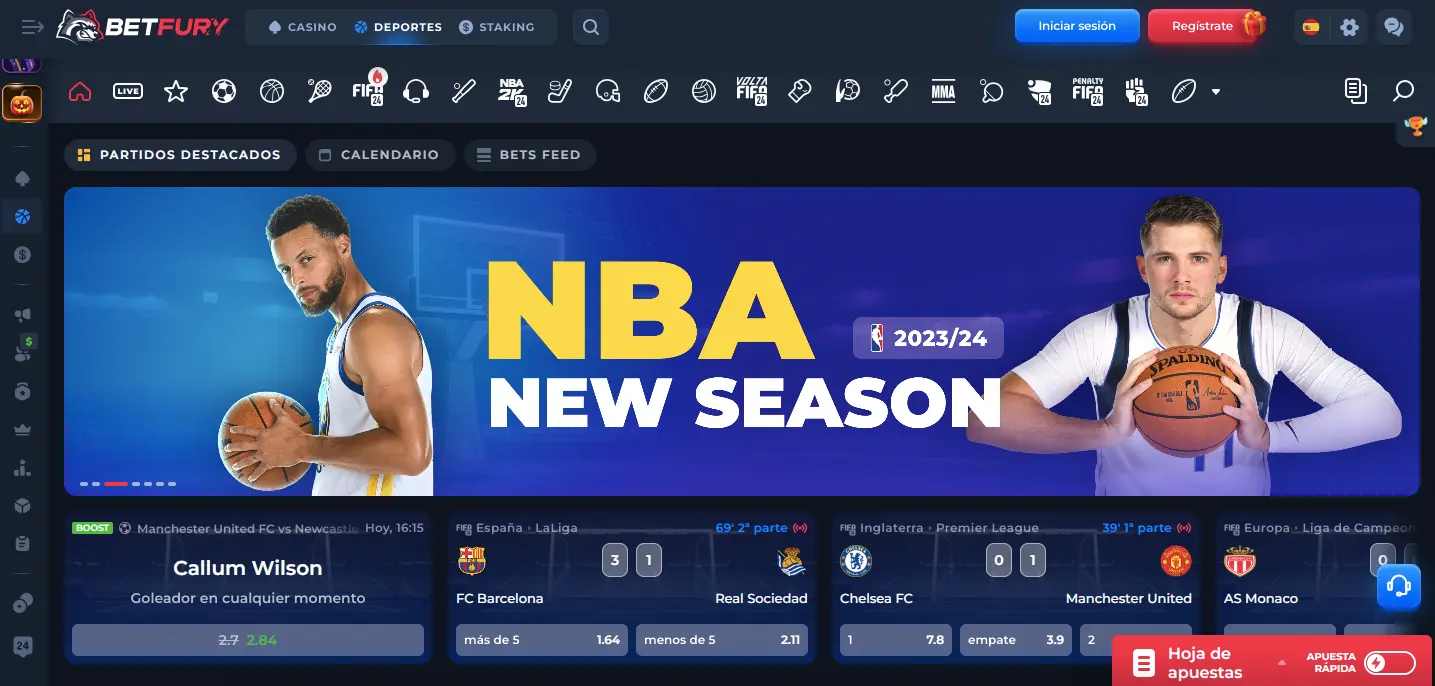Select the ice hockey stick icon
The image size is (1435, 686).
point(559,92)
